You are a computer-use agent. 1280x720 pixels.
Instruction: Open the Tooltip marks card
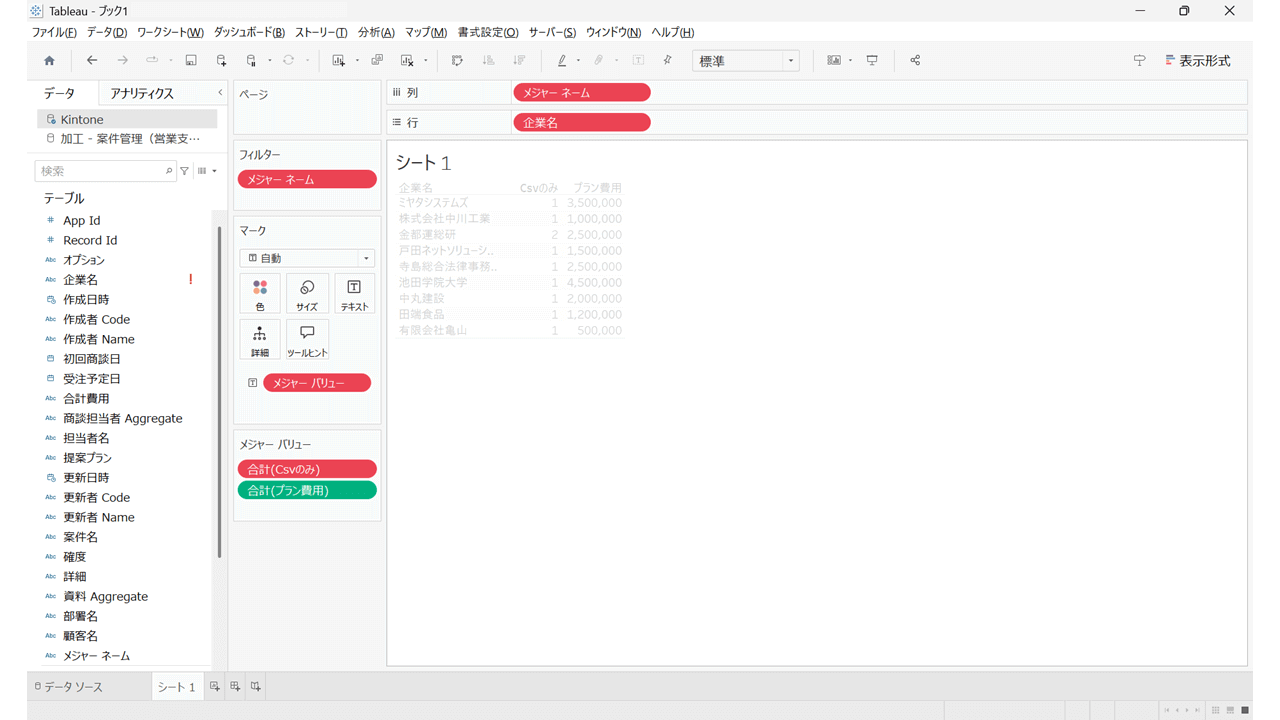[307, 339]
